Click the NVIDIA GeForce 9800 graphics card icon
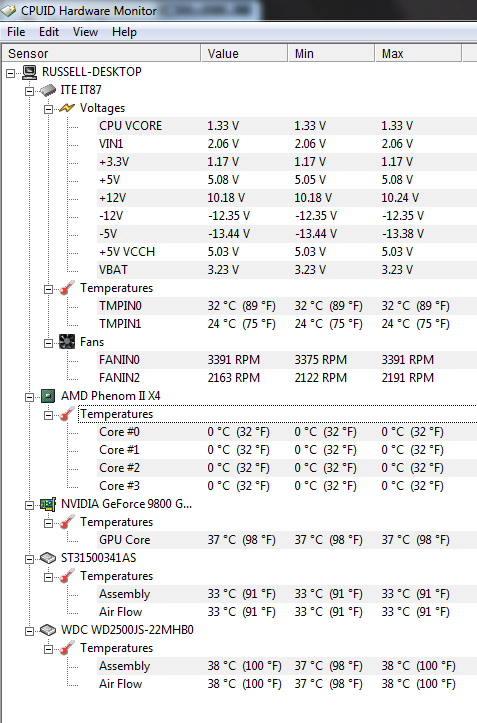Viewport: 477px width, 723px height. 48,504
